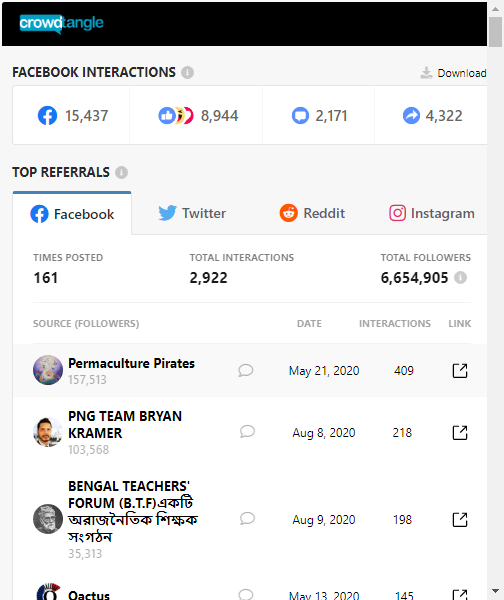Show post message bubble for Bengal Teachers' Forum

point(247,519)
